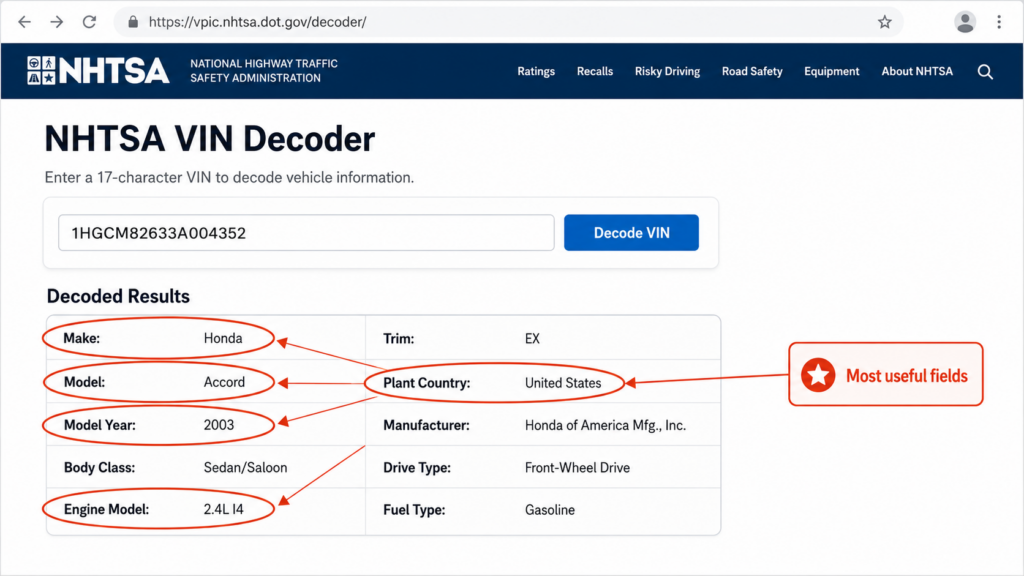Click the Make: field label
Image resolution: width=1024 pixels, height=576 pixels.
82,338
